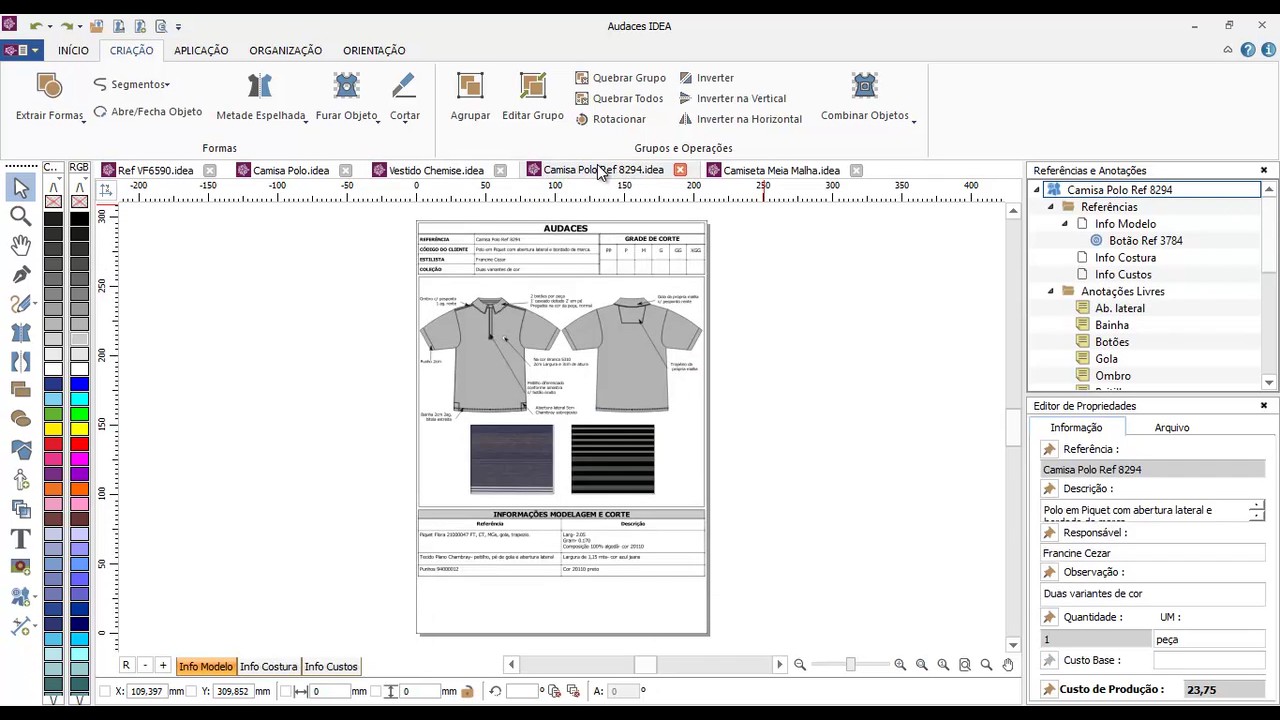Viewport: 1280px width, 720px height.
Task: Click the R button beside sheet tabs
Action: click(x=126, y=665)
